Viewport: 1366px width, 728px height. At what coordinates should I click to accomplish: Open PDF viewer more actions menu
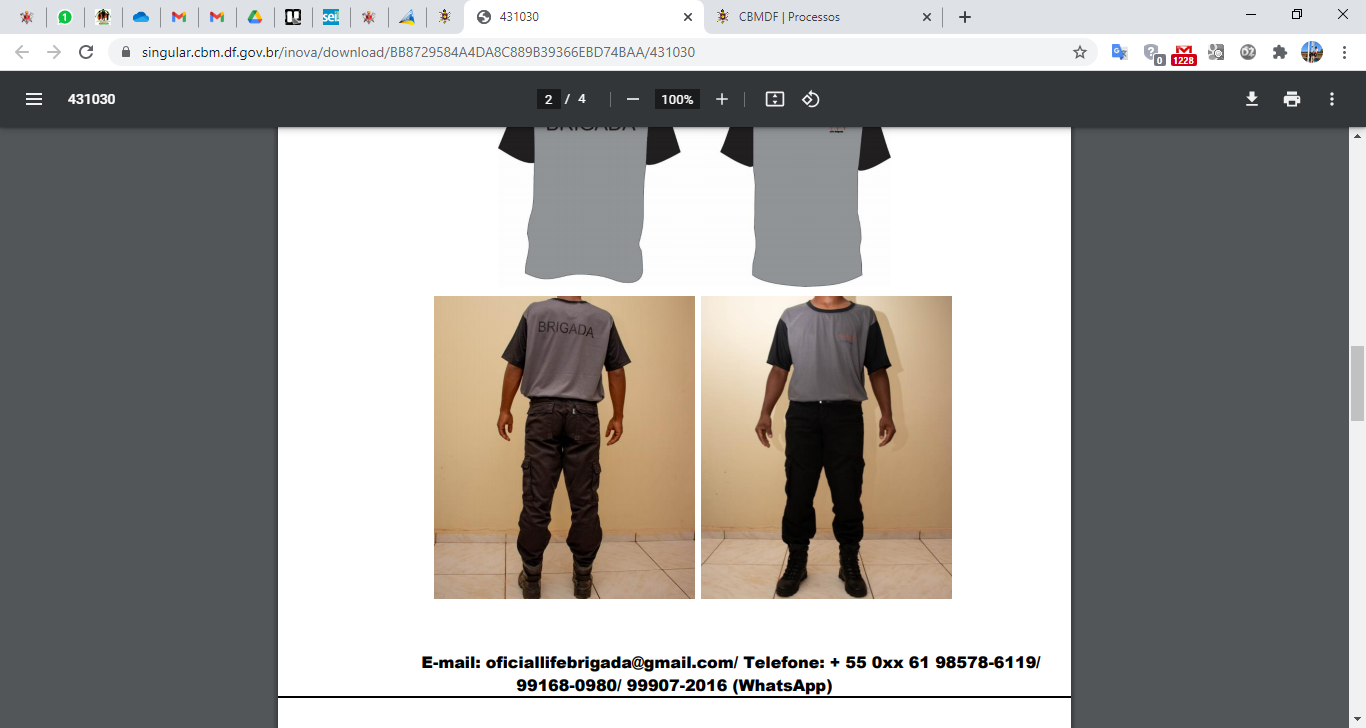click(x=1332, y=99)
